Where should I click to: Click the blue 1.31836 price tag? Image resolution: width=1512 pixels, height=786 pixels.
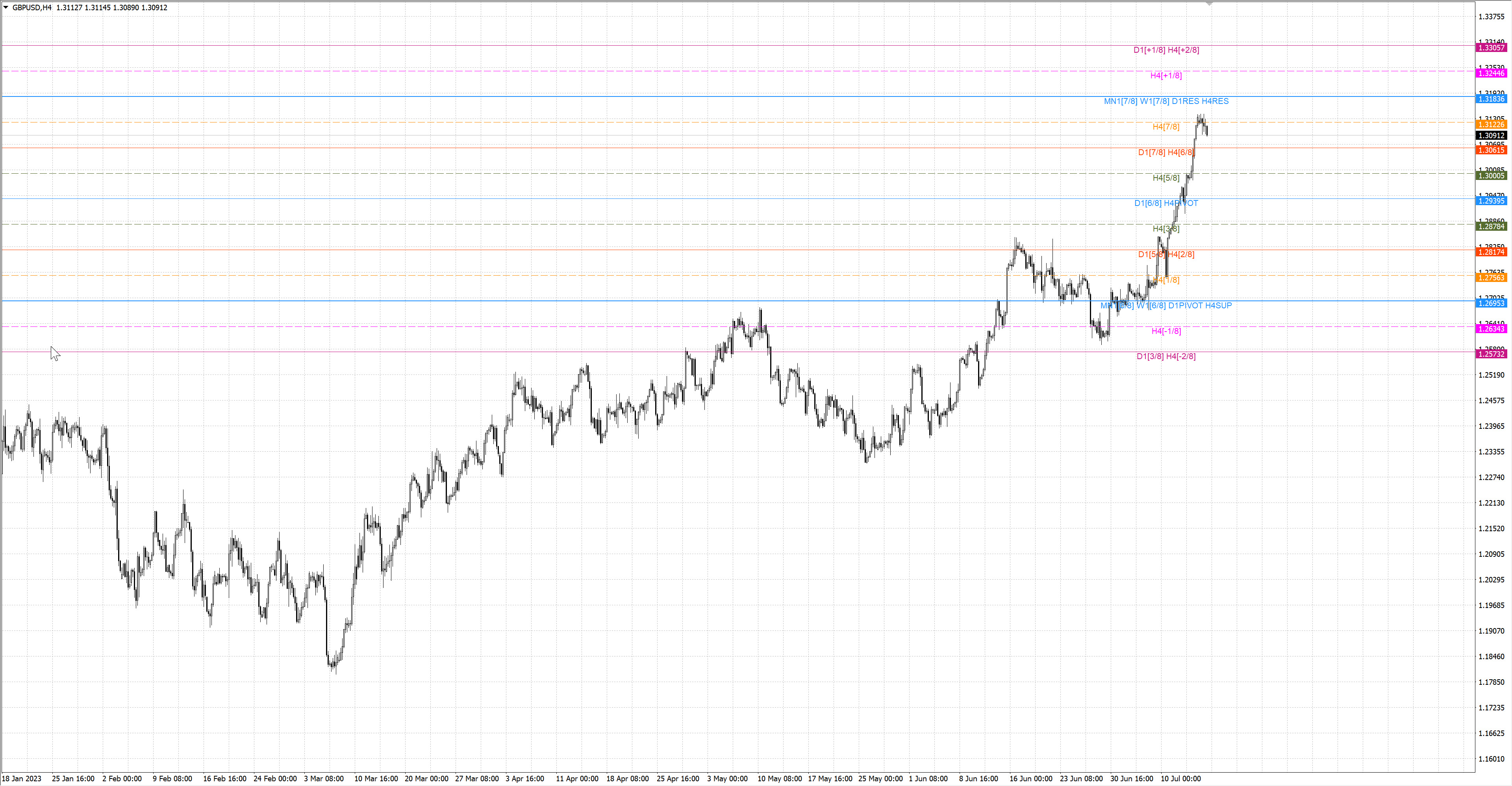click(1491, 98)
